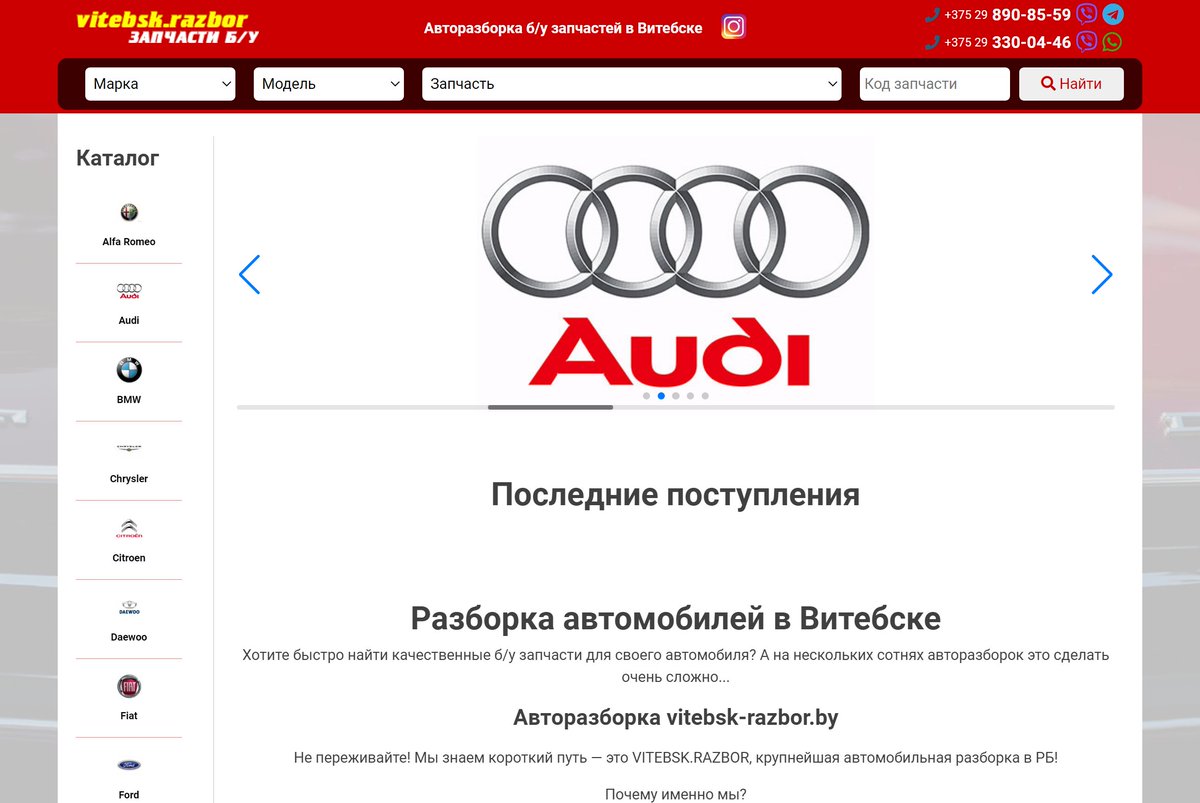Click header text Авторазборка б/у запчастей в Витебске

(563, 28)
